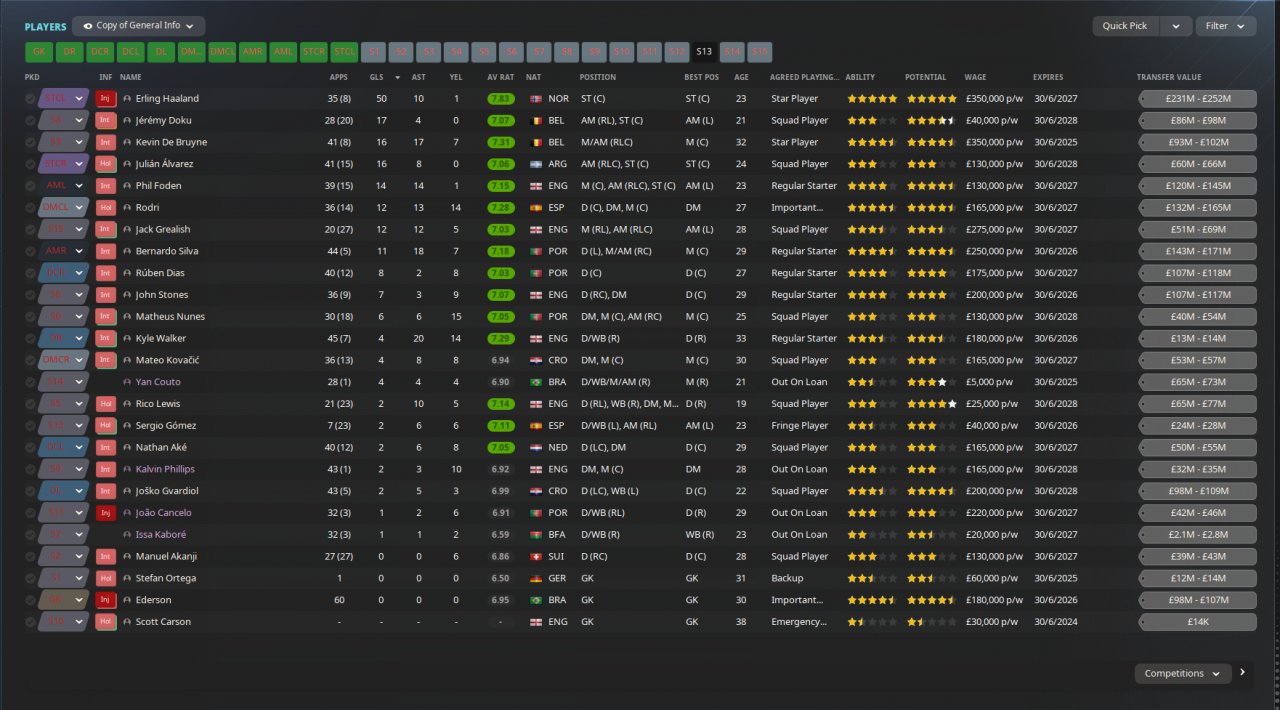Click the person icon next to Yan Couto

click(127, 382)
